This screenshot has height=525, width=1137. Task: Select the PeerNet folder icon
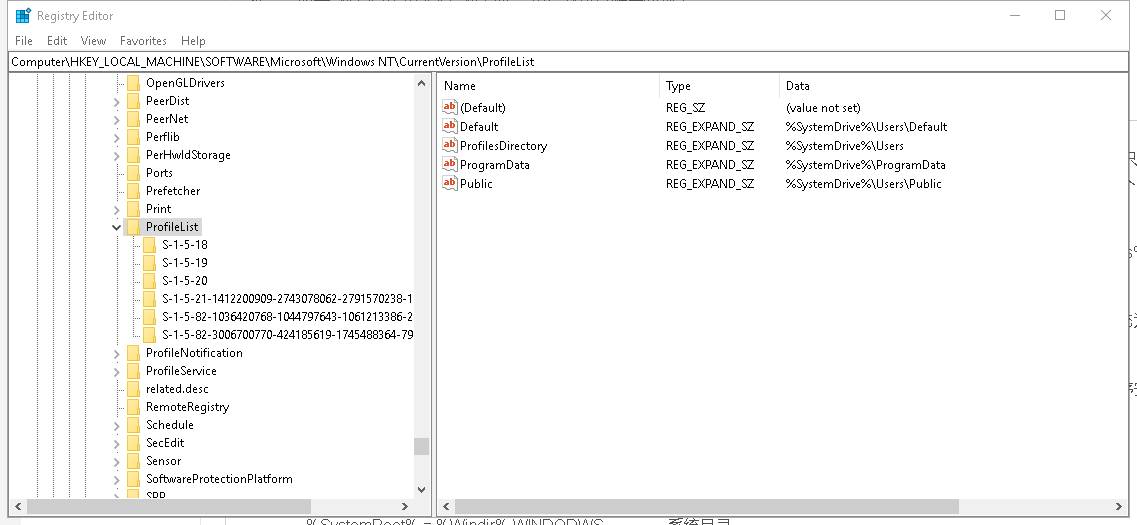point(133,119)
